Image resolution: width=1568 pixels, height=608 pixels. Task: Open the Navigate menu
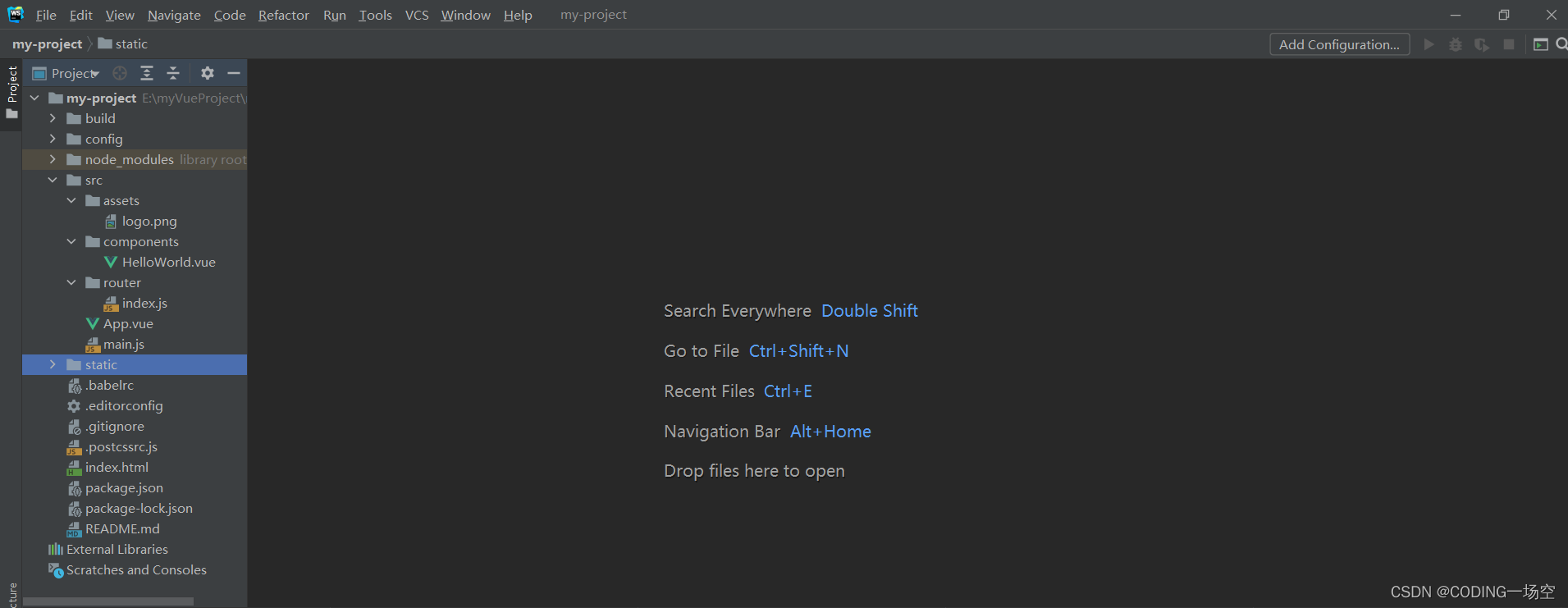click(174, 15)
